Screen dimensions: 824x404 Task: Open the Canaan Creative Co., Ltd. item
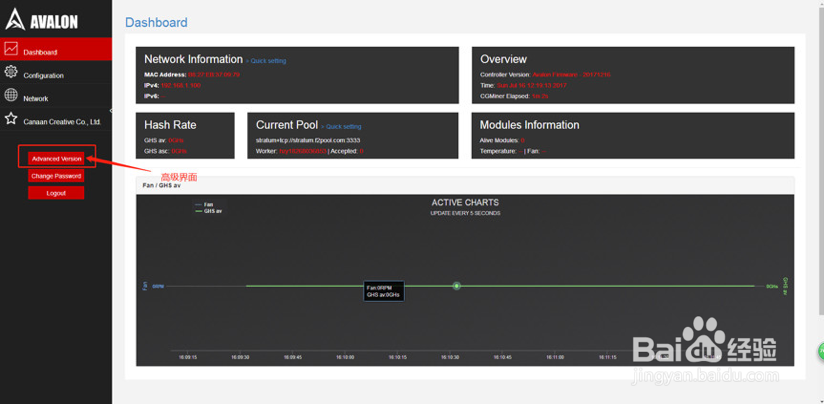tap(56, 119)
